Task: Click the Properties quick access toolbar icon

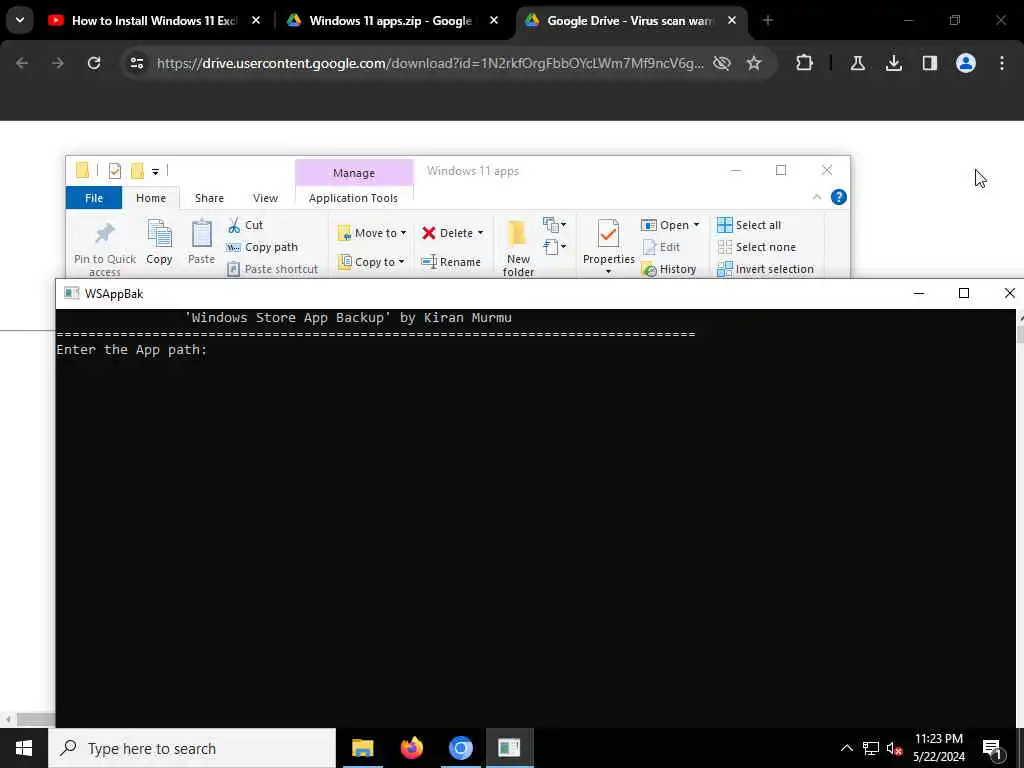Action: click(115, 171)
